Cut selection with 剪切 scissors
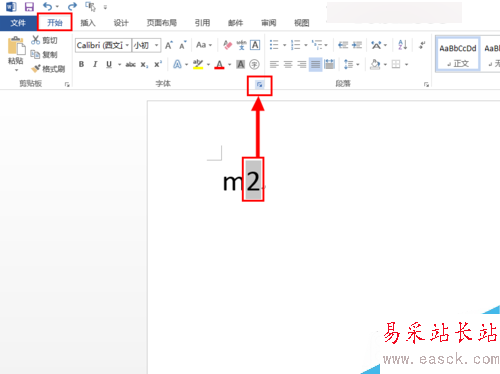This screenshot has height=374, width=500. pyautogui.click(x=44, y=40)
